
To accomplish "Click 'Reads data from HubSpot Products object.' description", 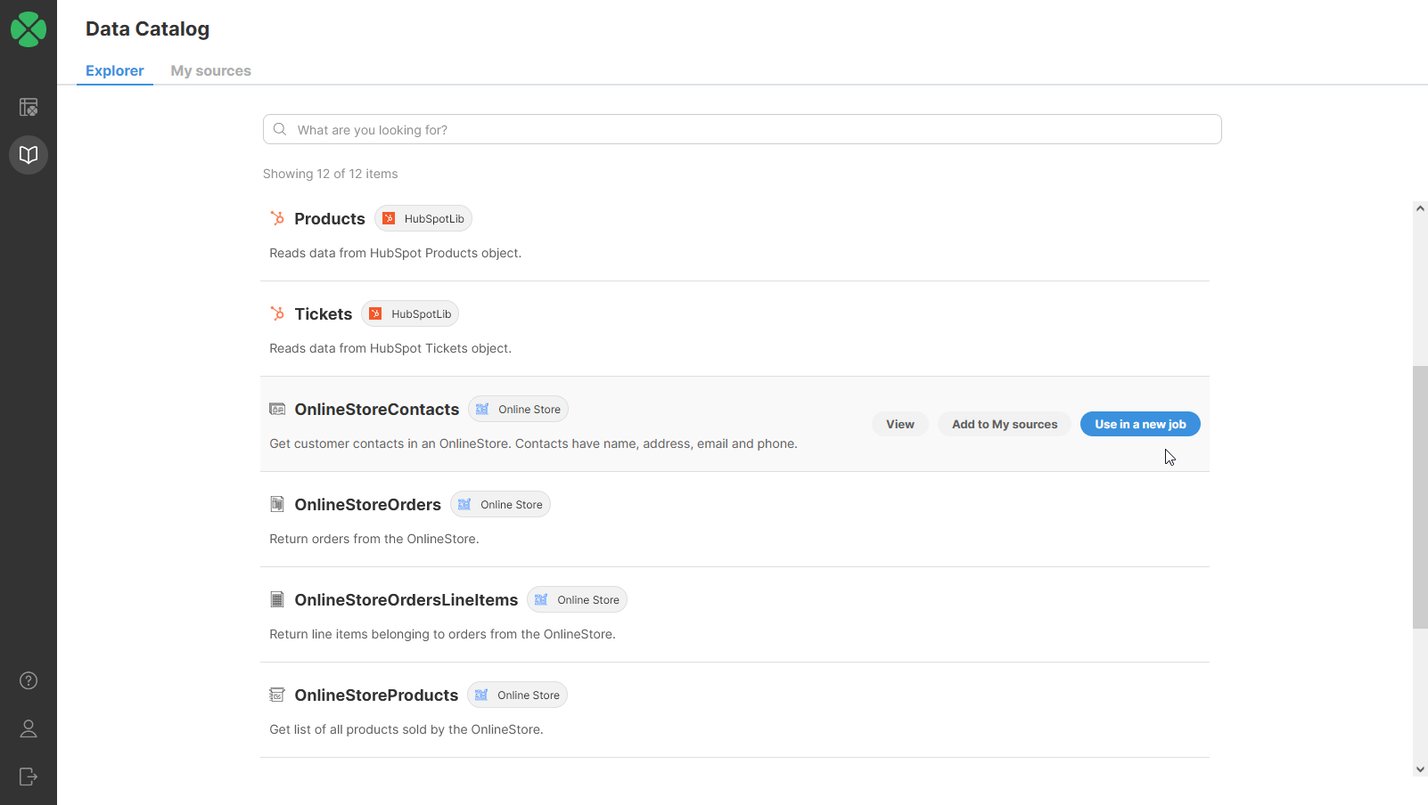I will tap(395, 253).
